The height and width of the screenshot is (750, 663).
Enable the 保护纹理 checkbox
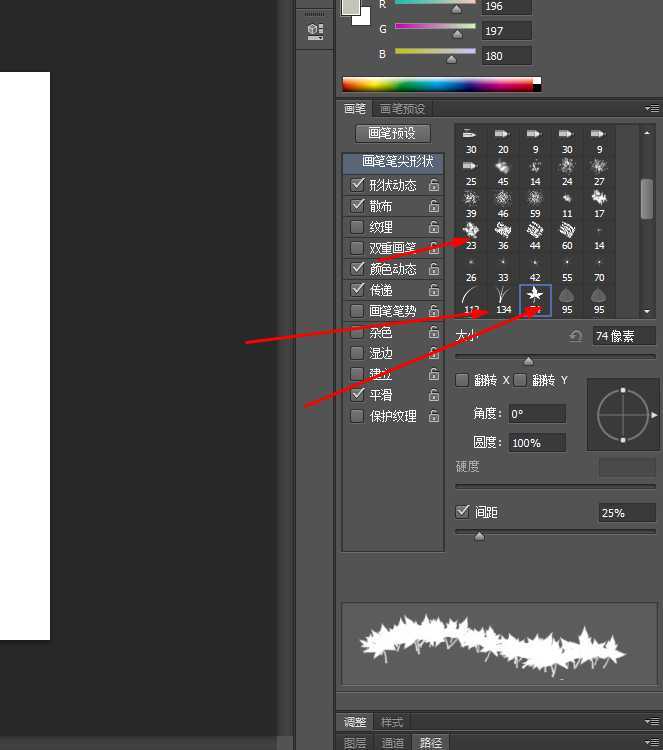357,416
